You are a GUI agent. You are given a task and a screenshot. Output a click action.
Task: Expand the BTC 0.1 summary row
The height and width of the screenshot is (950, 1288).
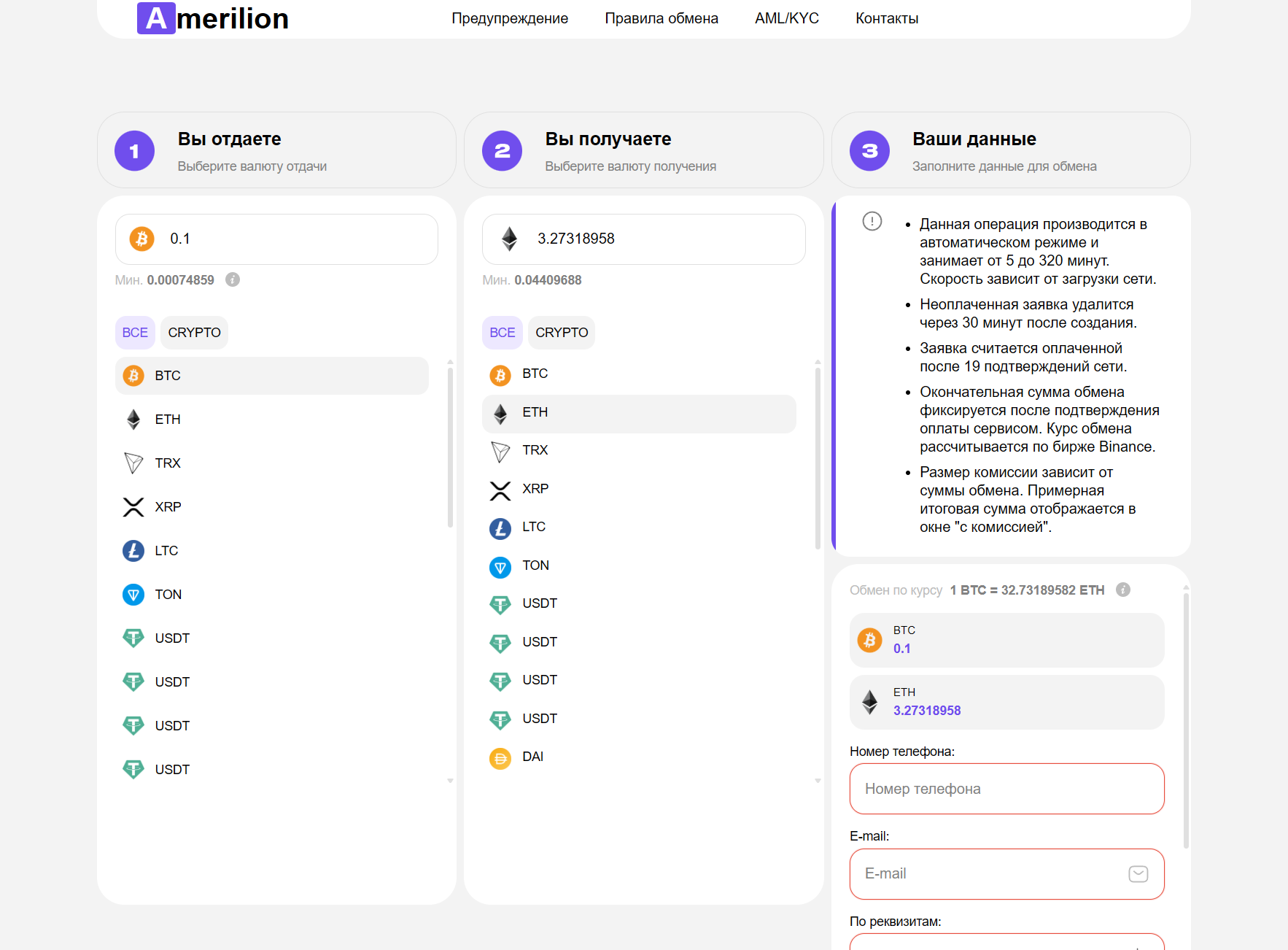tap(1006, 640)
